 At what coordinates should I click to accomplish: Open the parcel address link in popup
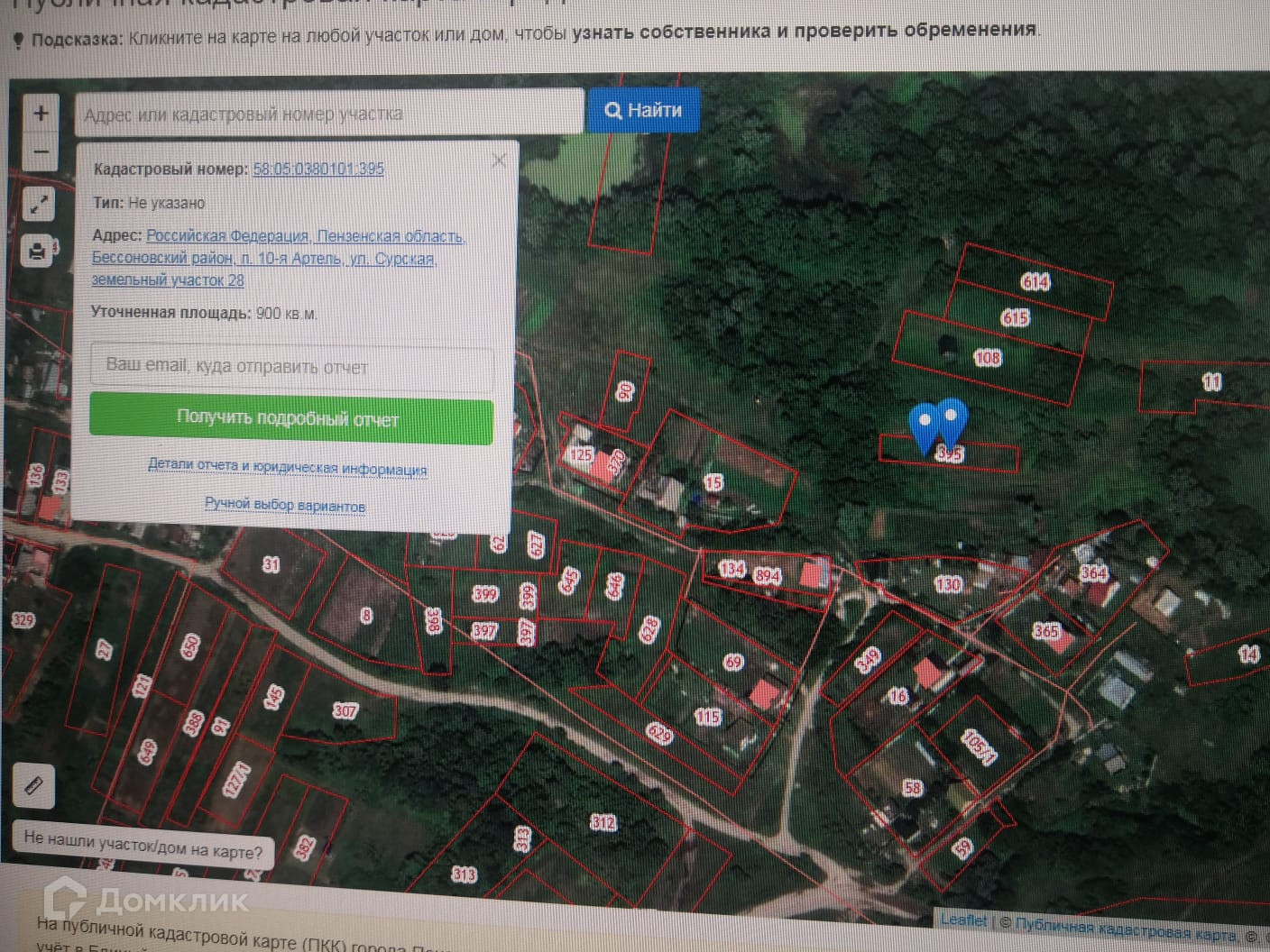click(x=278, y=258)
